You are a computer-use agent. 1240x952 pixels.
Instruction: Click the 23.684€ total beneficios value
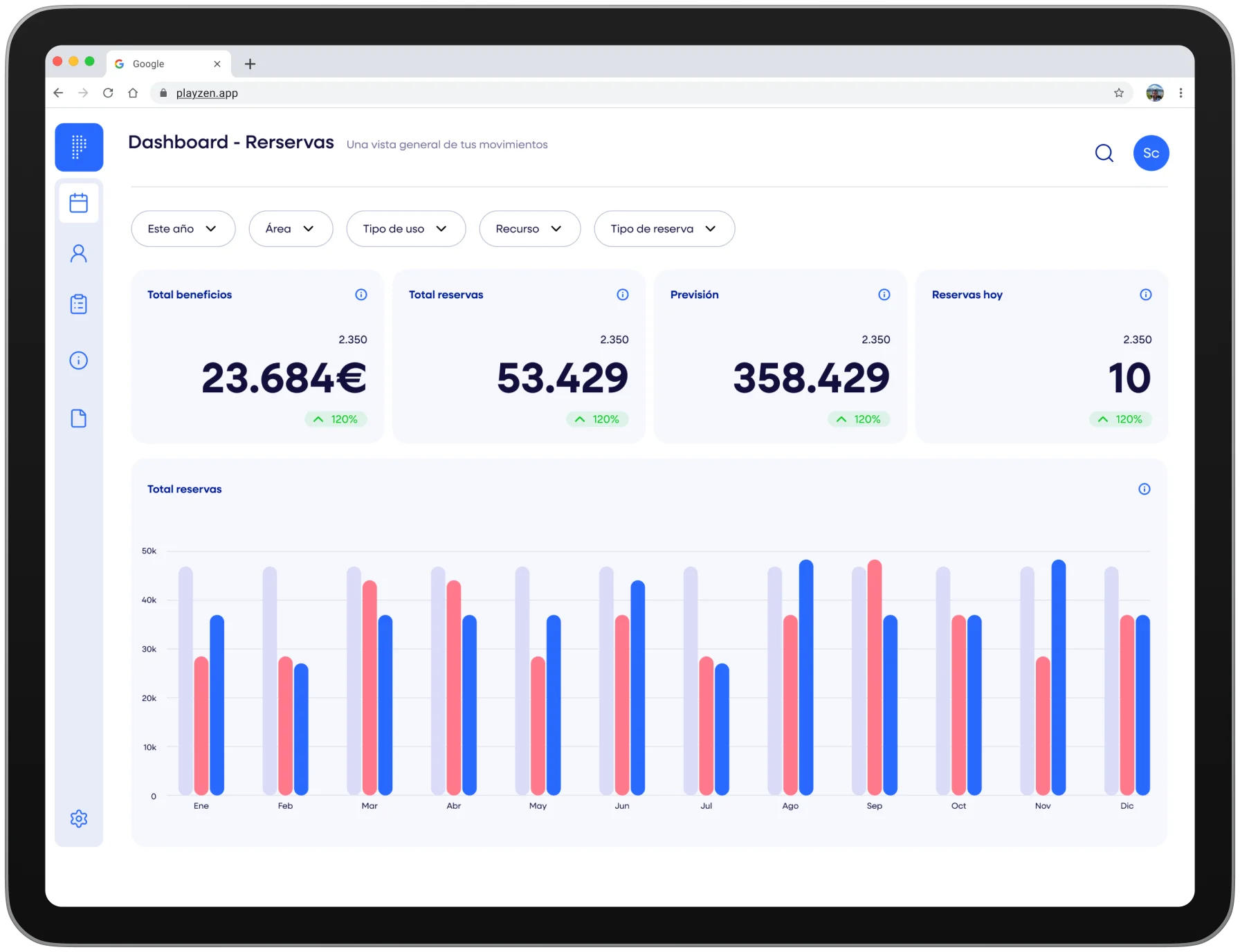[x=284, y=378]
